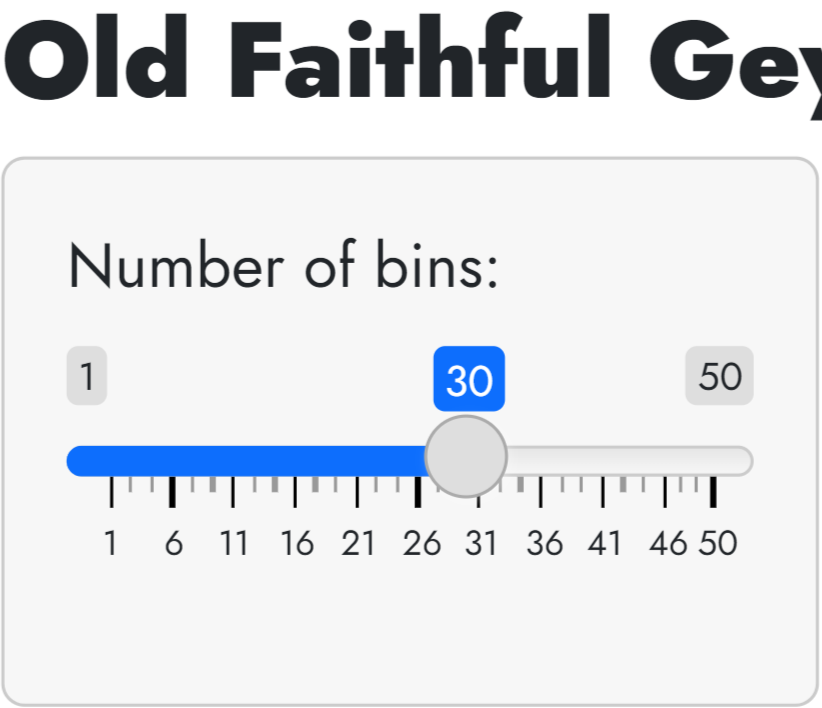This screenshot has height=708, width=822.
Task: Select the 16 tick label below the slider
Action: (296, 544)
